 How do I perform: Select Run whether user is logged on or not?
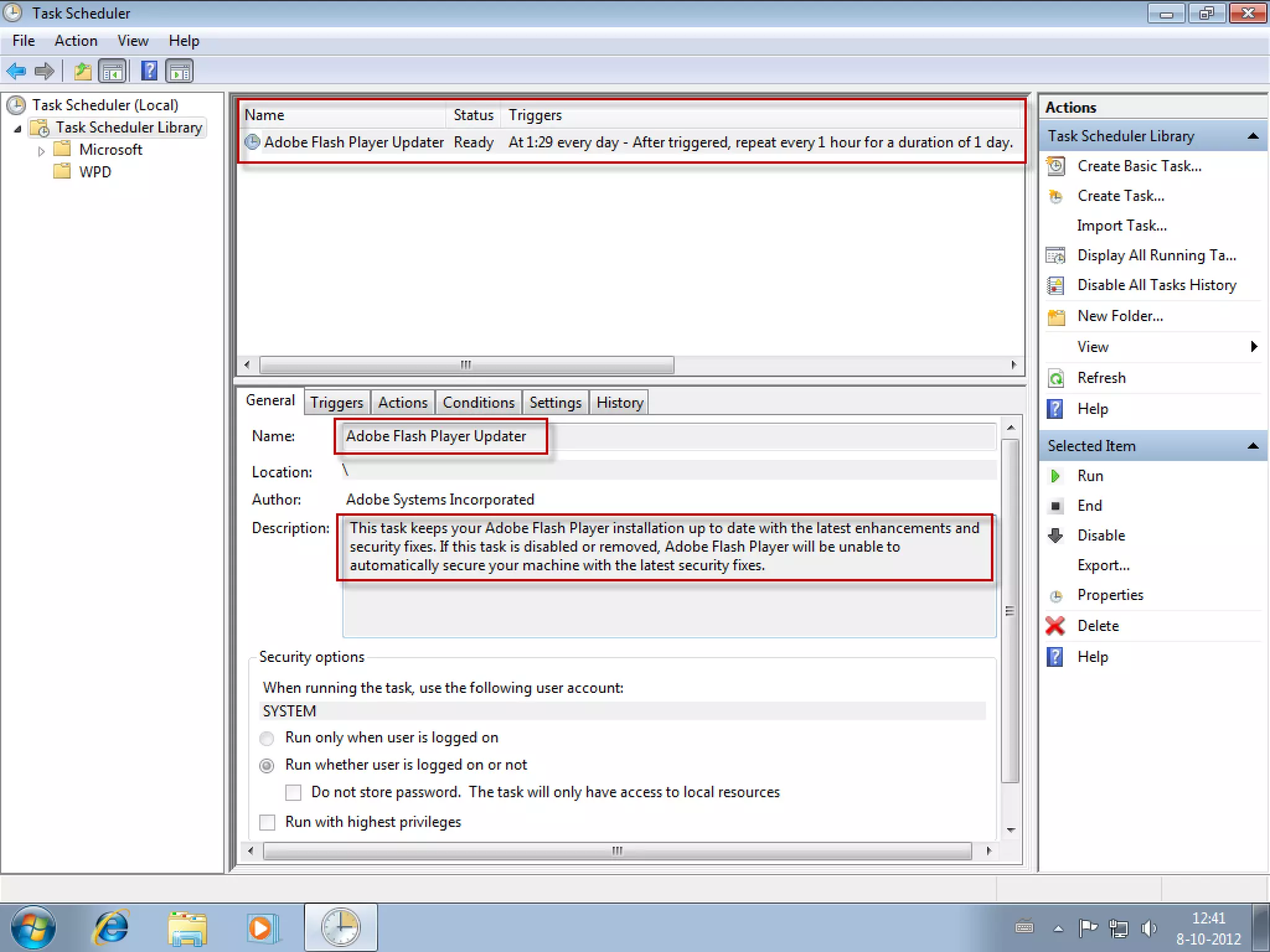point(267,765)
